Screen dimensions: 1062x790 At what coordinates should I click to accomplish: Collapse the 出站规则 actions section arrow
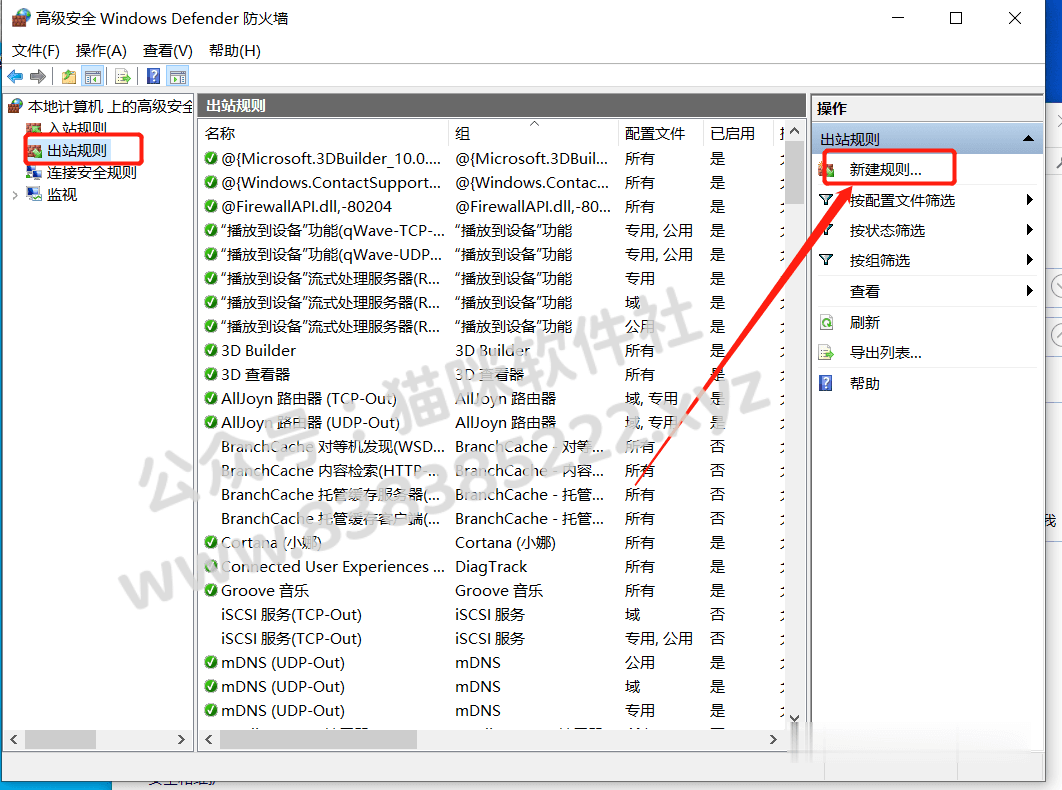(1028, 138)
